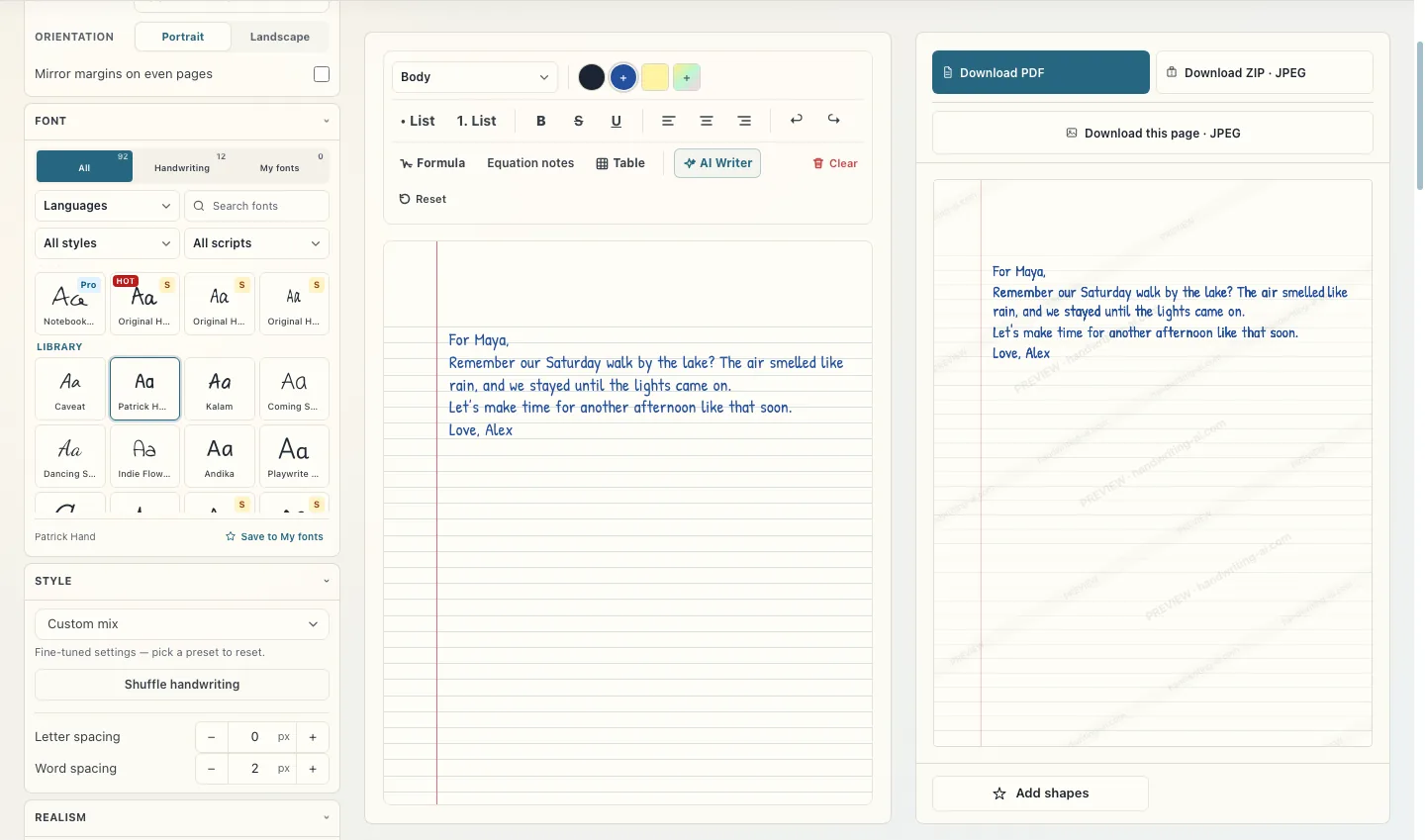Increase letter spacing with plus

pyautogui.click(x=313, y=737)
